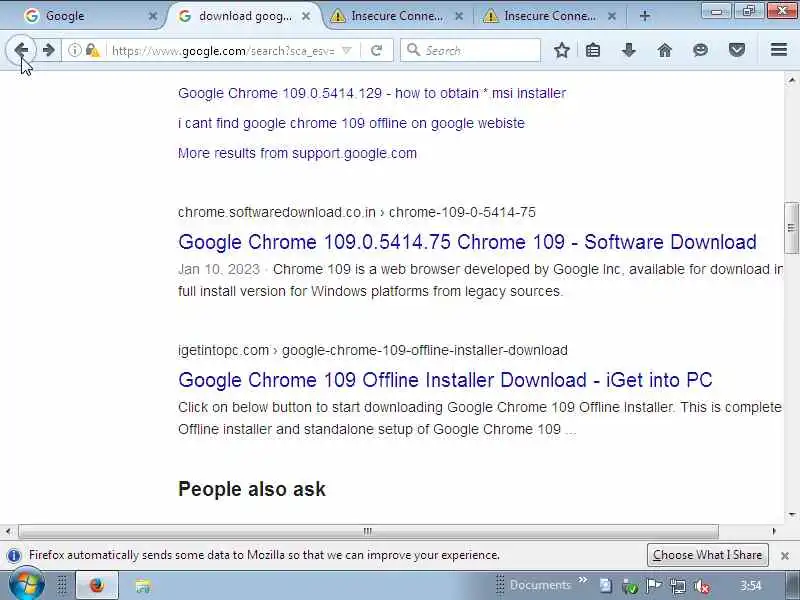Select the 'download goog...' tab

coord(245,16)
